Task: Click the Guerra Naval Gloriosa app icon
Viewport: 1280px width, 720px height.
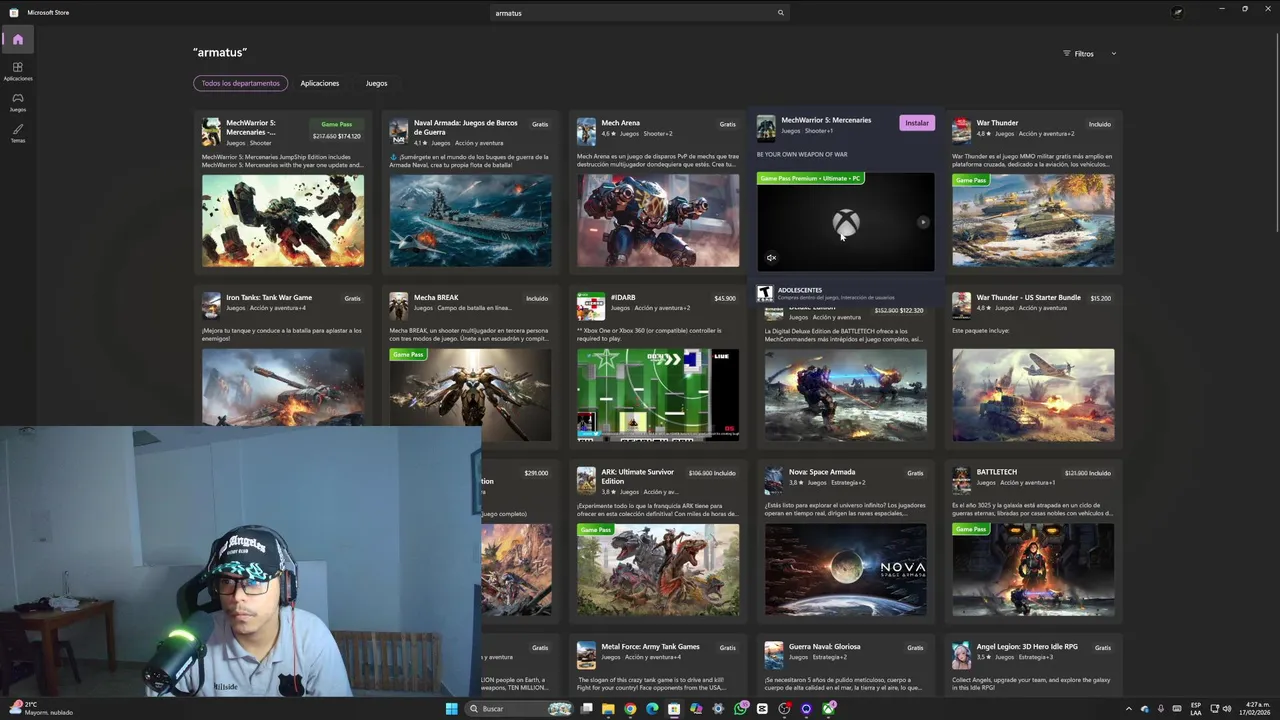Action: click(x=773, y=655)
